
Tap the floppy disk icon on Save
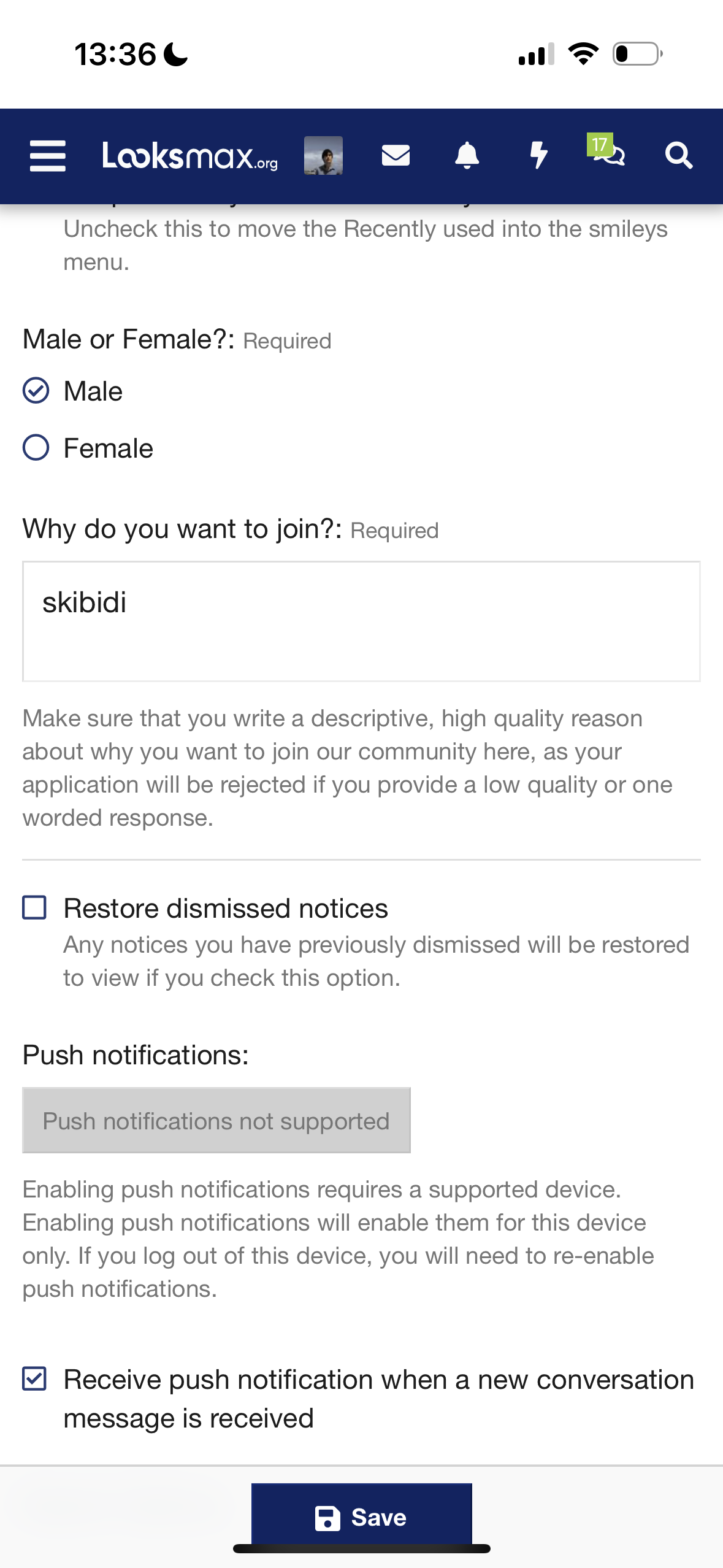[x=327, y=1518]
